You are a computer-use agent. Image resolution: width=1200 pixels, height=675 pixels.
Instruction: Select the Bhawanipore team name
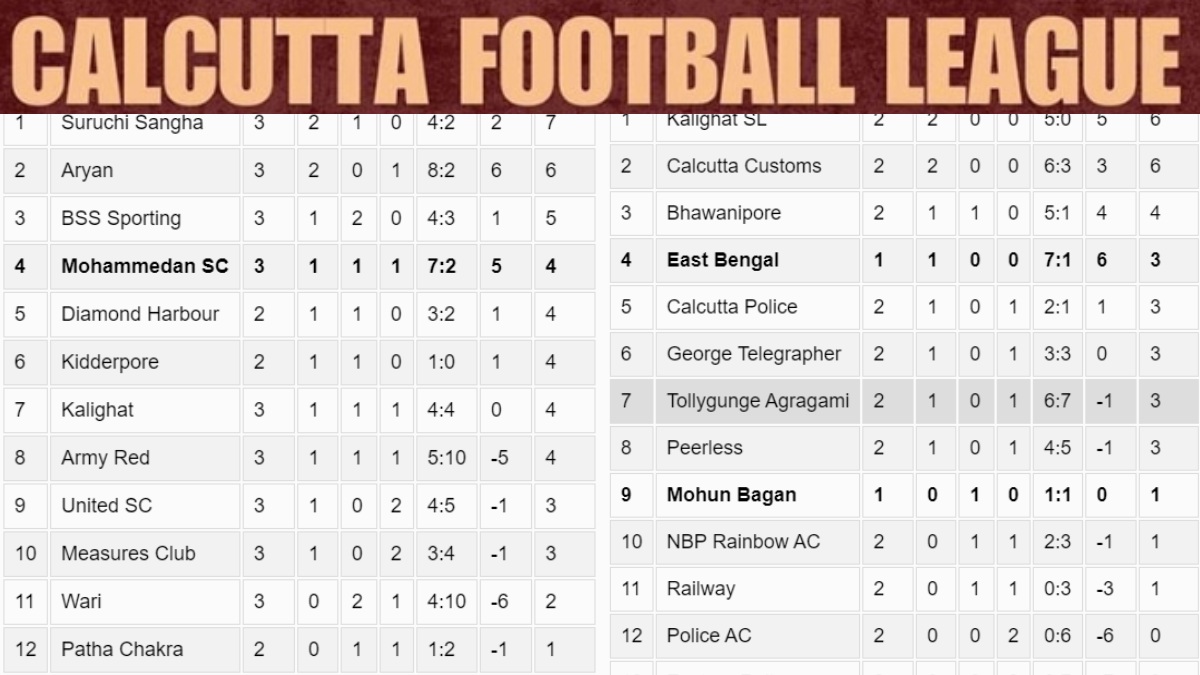(x=723, y=213)
